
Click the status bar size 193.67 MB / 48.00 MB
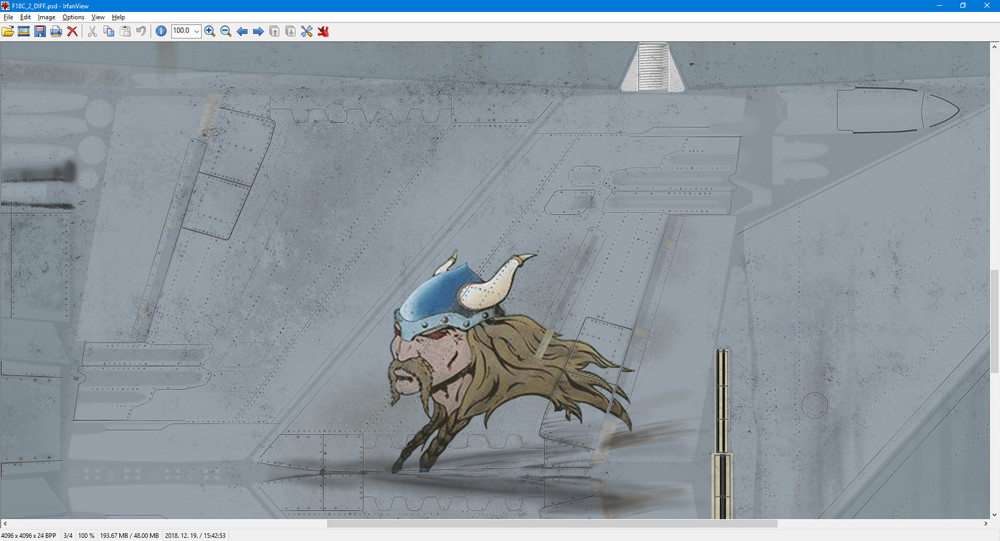pos(129,536)
